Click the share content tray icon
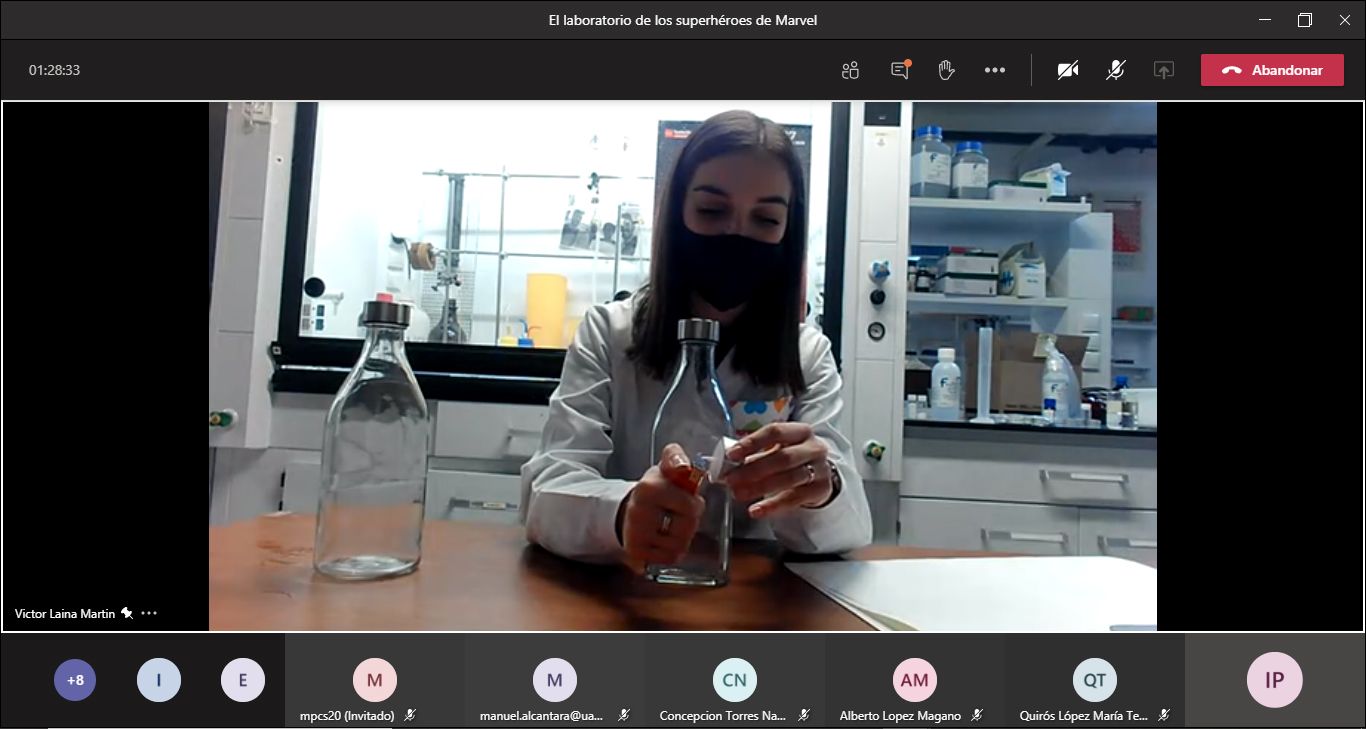Screen dimensions: 1366x729 pos(1163,70)
